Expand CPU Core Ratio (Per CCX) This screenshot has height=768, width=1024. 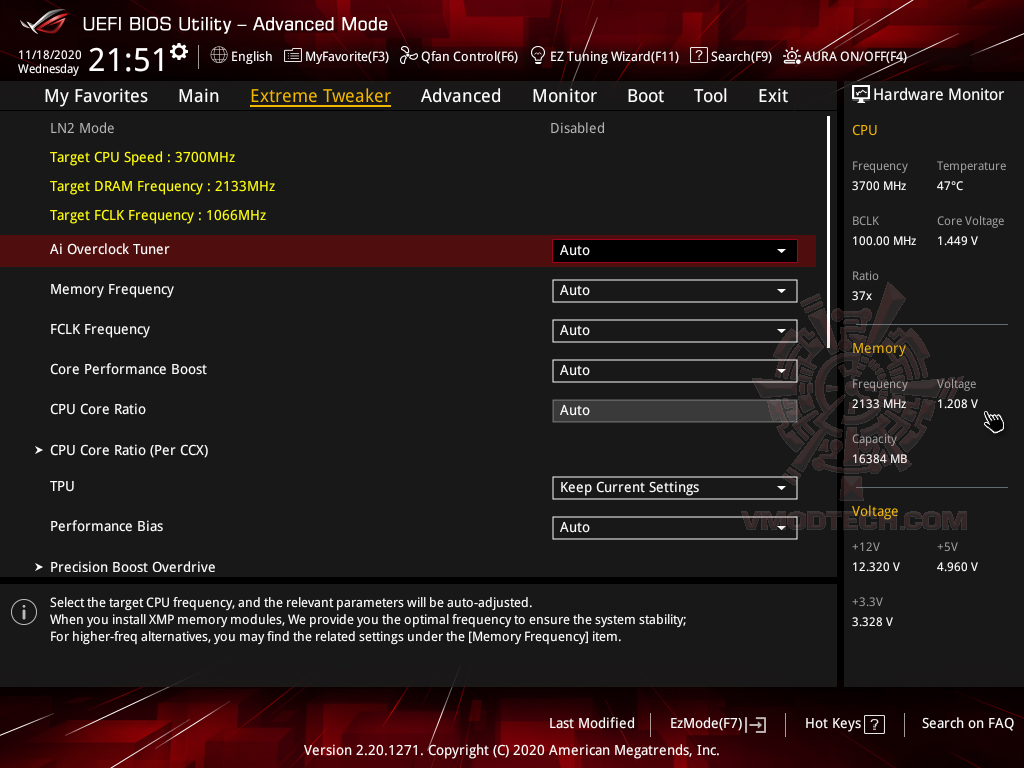point(129,450)
